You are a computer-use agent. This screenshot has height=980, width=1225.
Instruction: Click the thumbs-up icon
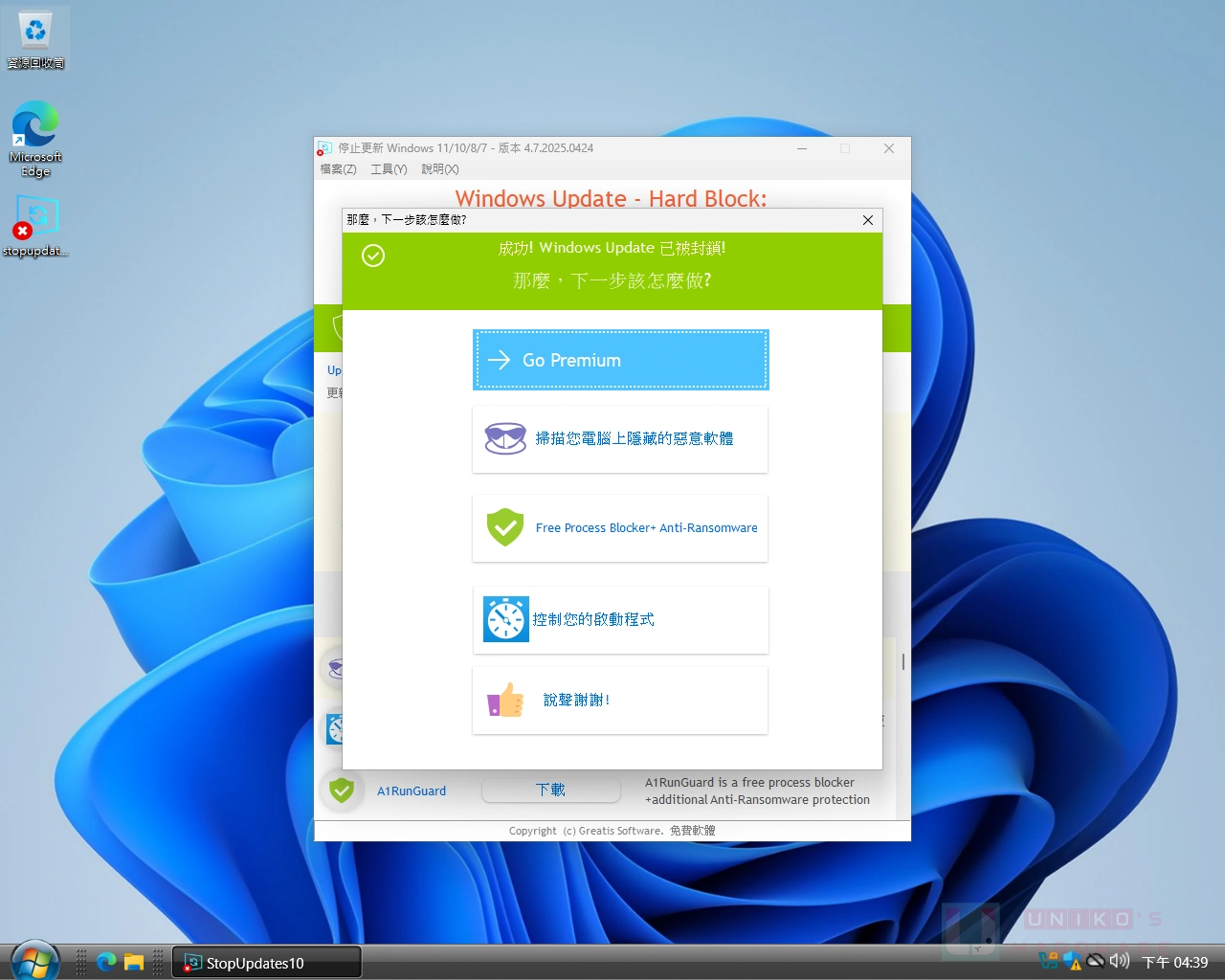[505, 700]
